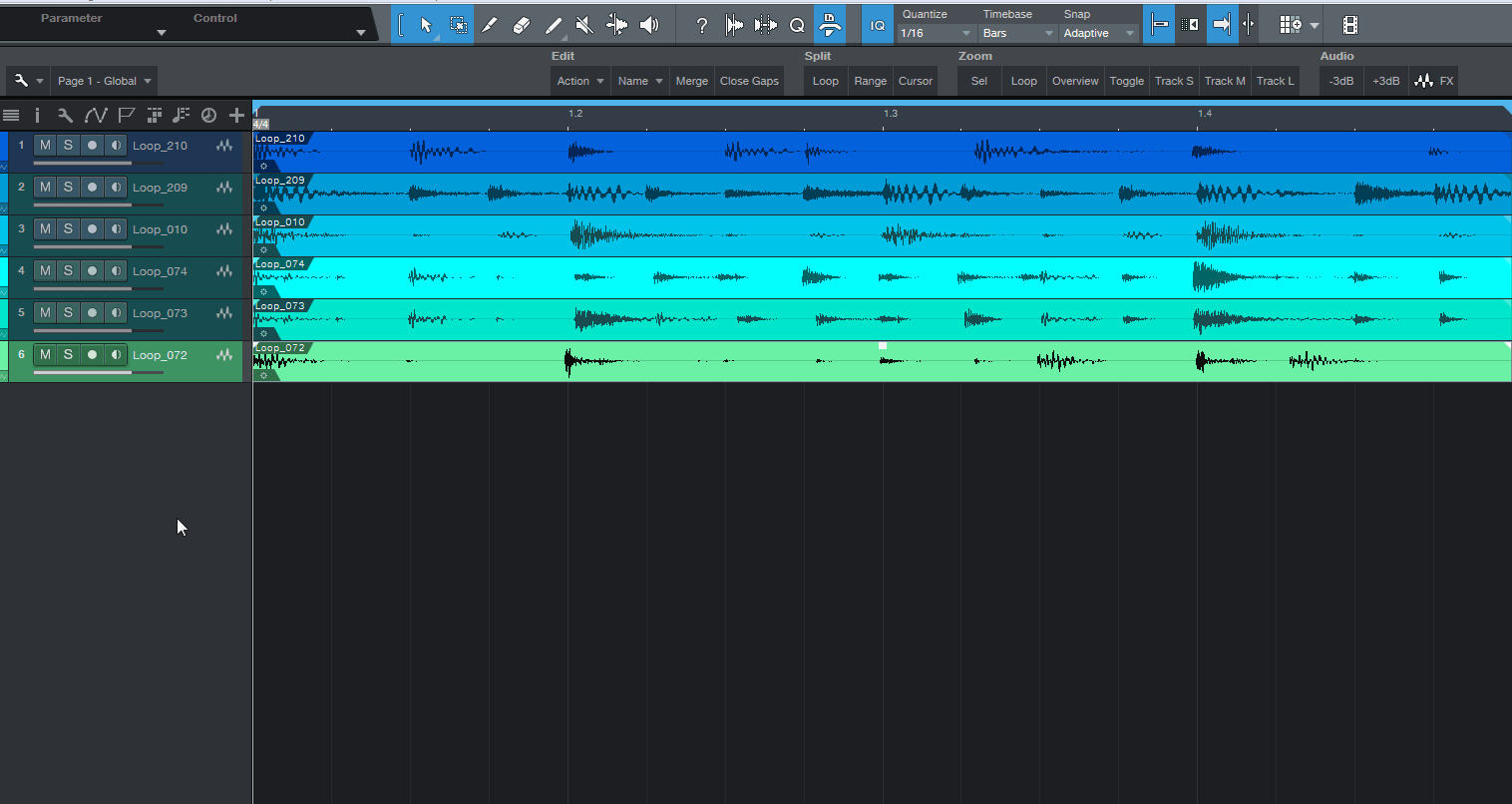This screenshot has height=804, width=1512.
Task: Click the Zoom Toggle button
Action: (1127, 81)
